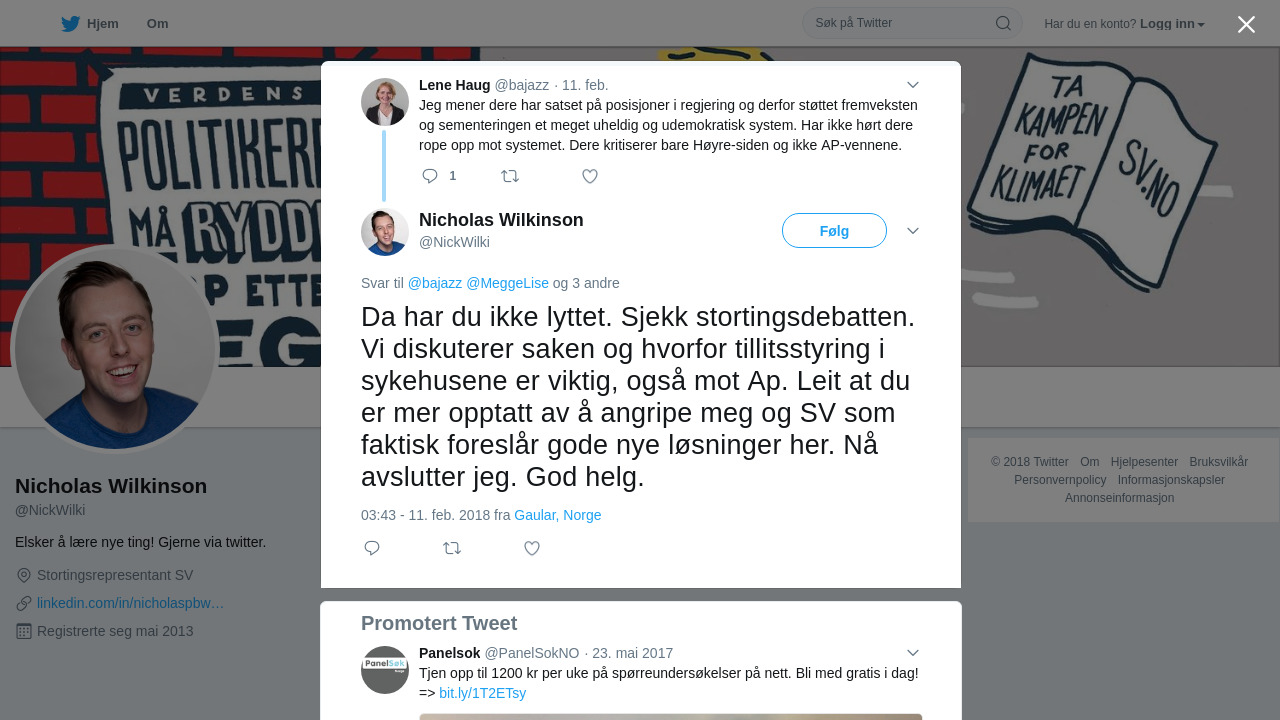The image size is (1280, 720).
Task: Open the Gaular, Norge location link
Action: point(558,515)
